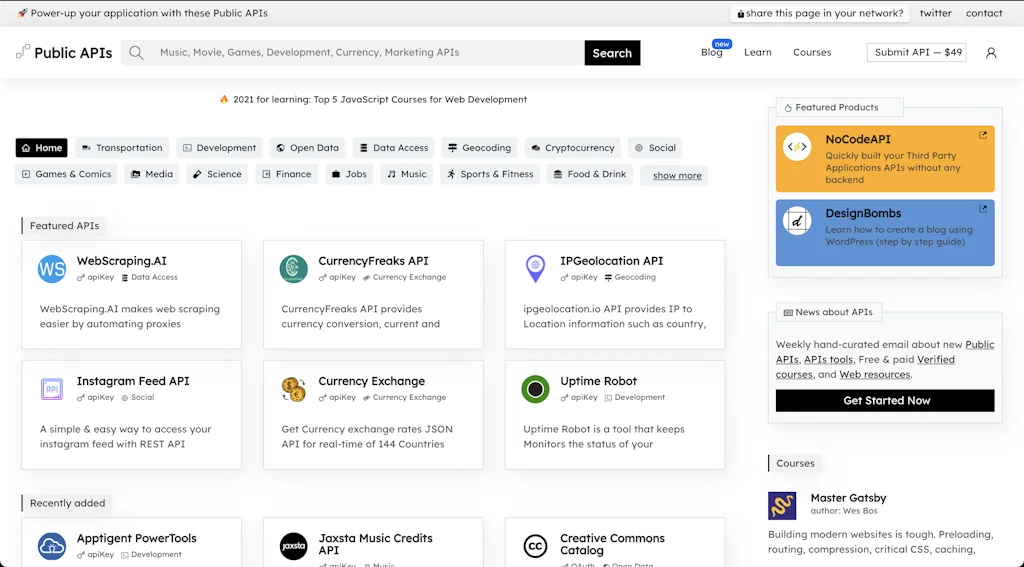This screenshot has width=1024, height=567.
Task: Select the Transportation category
Action: tap(122, 148)
